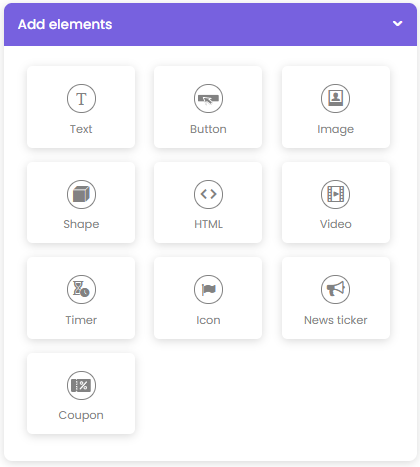Screen dimensions: 420x467
Task: Select the Icon element flag icon
Action: [208, 289]
